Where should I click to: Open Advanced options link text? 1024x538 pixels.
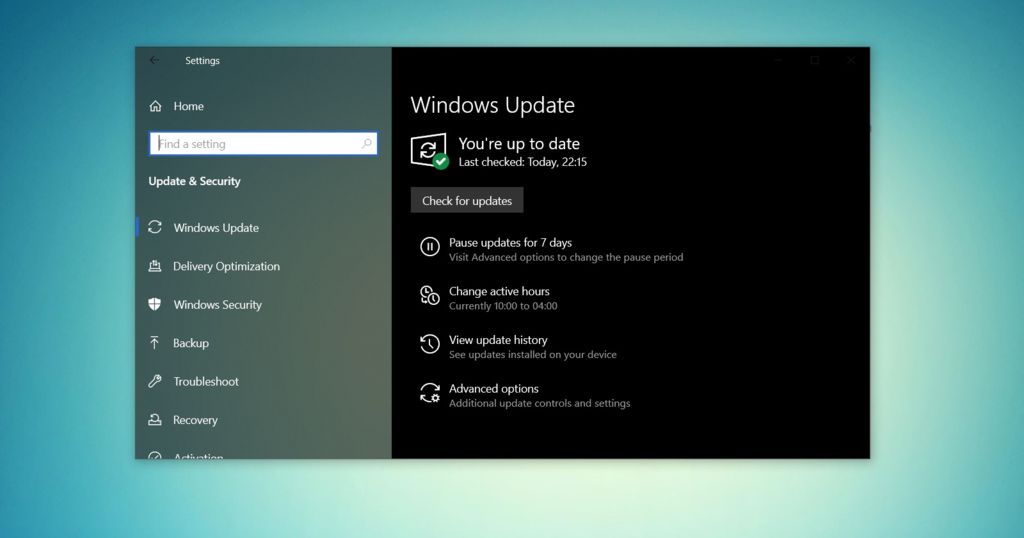(494, 389)
